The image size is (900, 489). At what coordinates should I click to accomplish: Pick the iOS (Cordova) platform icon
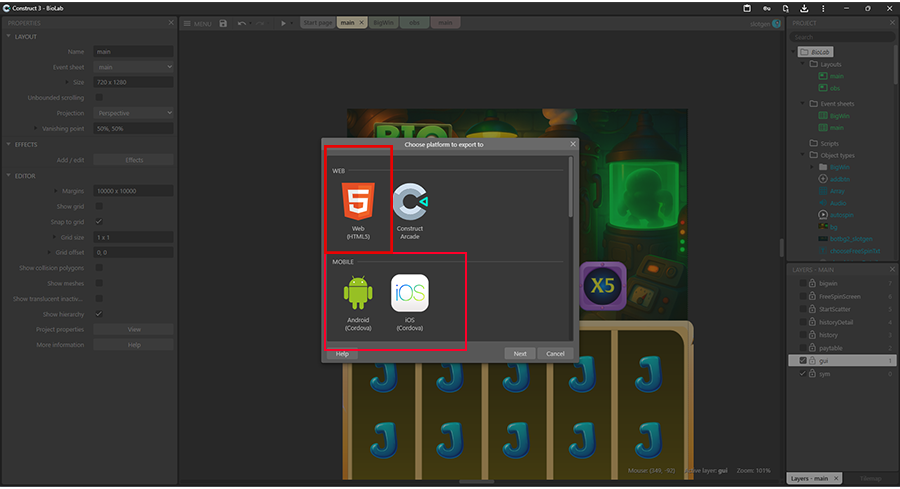[409, 302]
